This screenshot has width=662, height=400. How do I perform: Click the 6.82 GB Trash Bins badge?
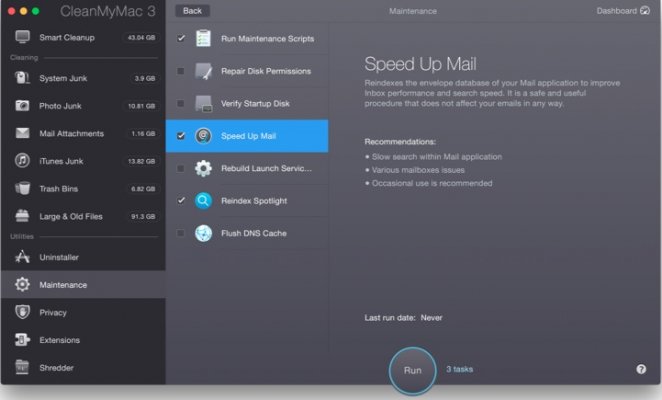(143, 188)
